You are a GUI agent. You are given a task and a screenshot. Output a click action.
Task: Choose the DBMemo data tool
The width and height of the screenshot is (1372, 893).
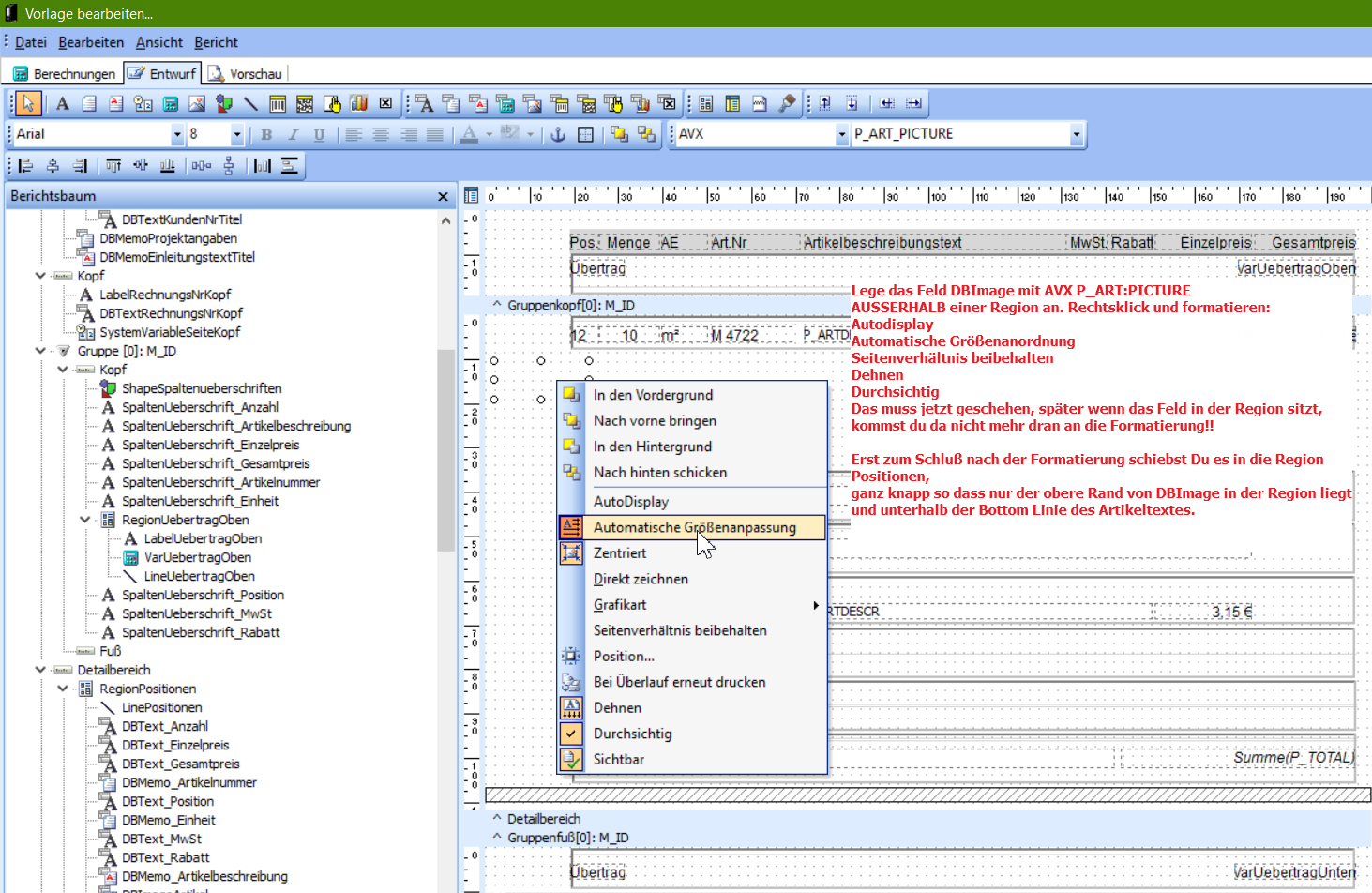point(451,103)
